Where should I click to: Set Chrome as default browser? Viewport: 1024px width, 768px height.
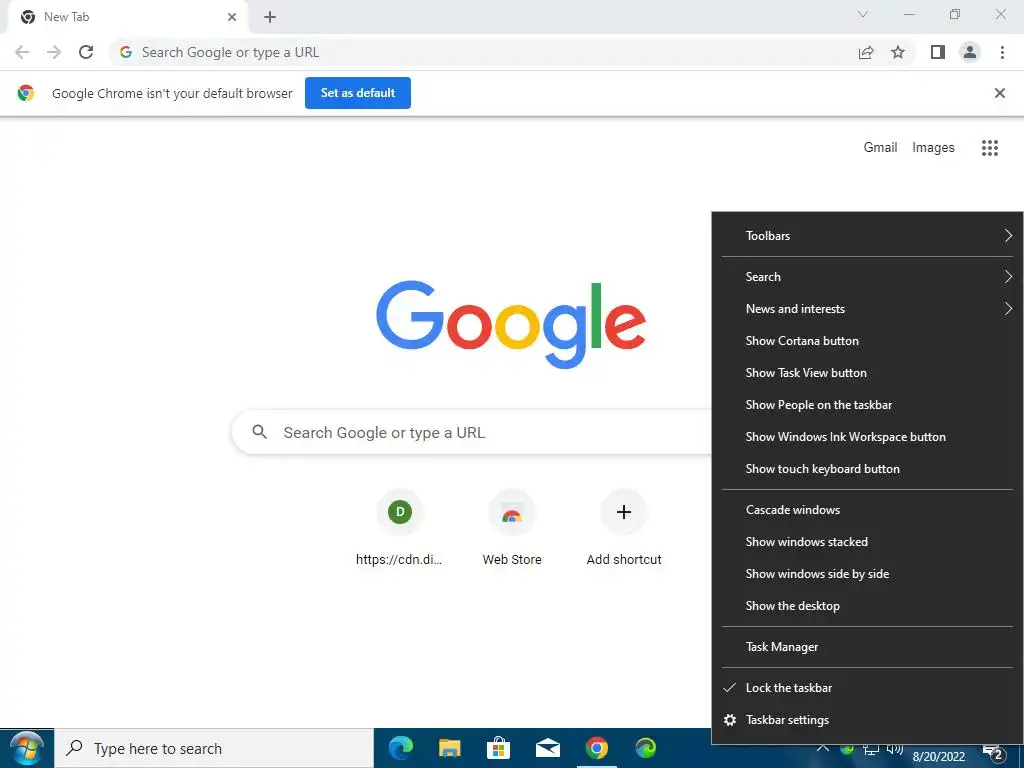click(358, 93)
